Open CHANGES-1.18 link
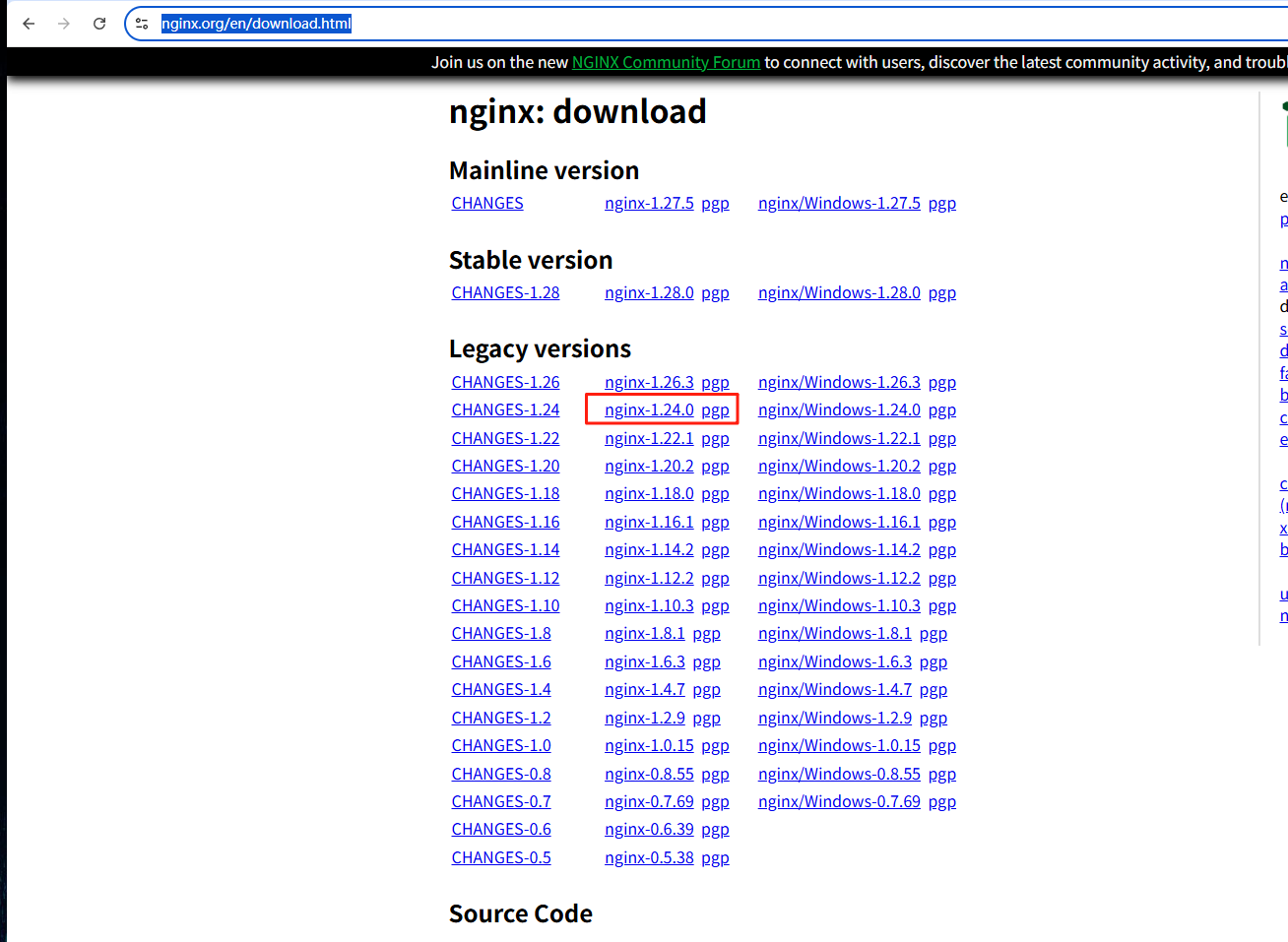The image size is (1288, 942). point(505,493)
